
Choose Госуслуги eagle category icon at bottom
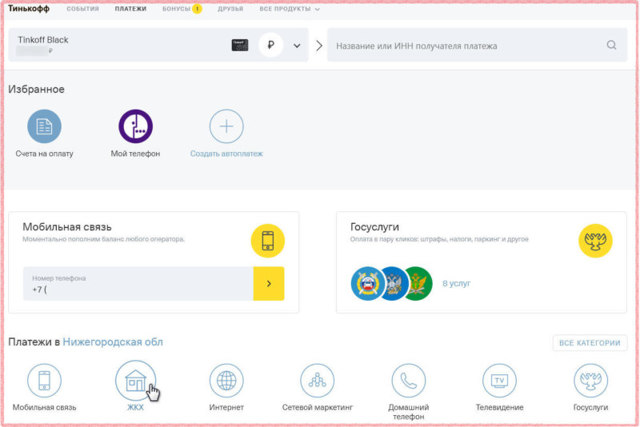[x=591, y=380]
